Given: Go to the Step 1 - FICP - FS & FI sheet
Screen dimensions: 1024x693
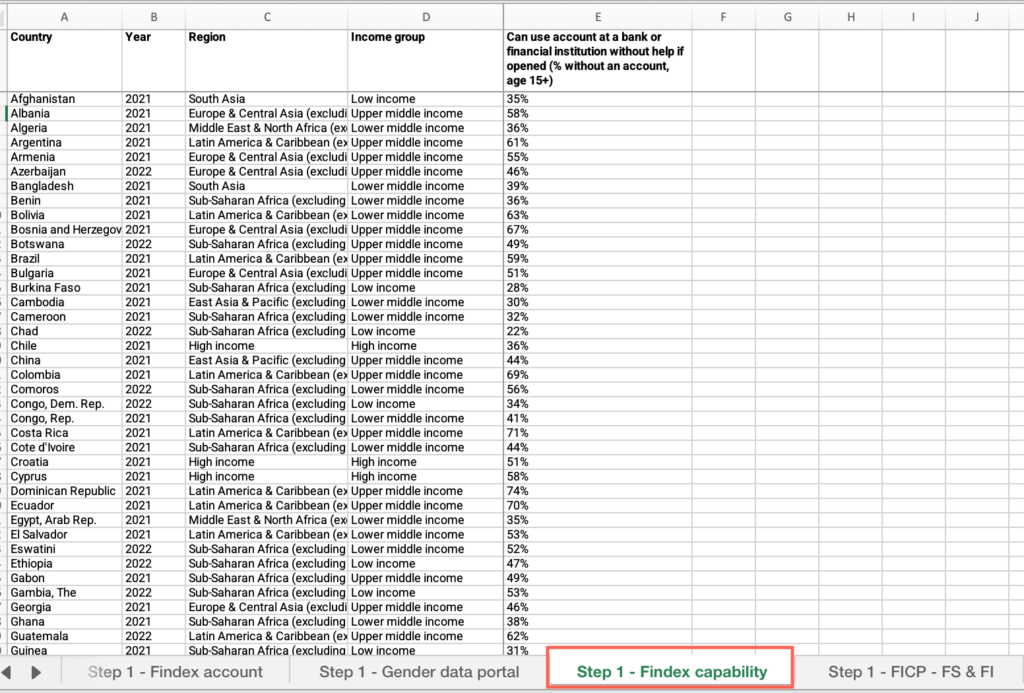Looking at the screenshot, I should 910,672.
